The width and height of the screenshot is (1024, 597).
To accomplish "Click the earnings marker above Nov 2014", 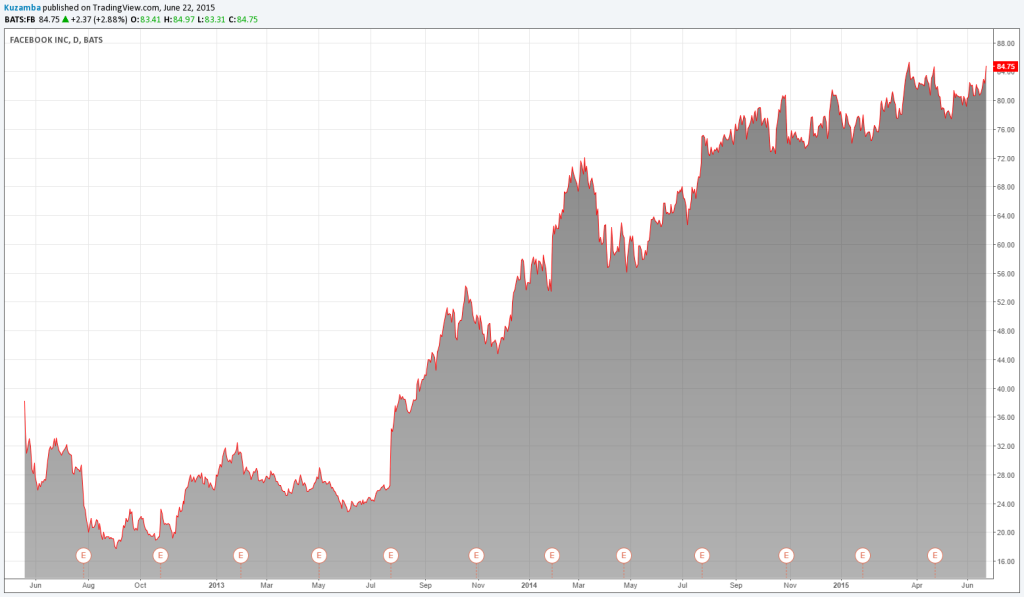I will click(786, 556).
